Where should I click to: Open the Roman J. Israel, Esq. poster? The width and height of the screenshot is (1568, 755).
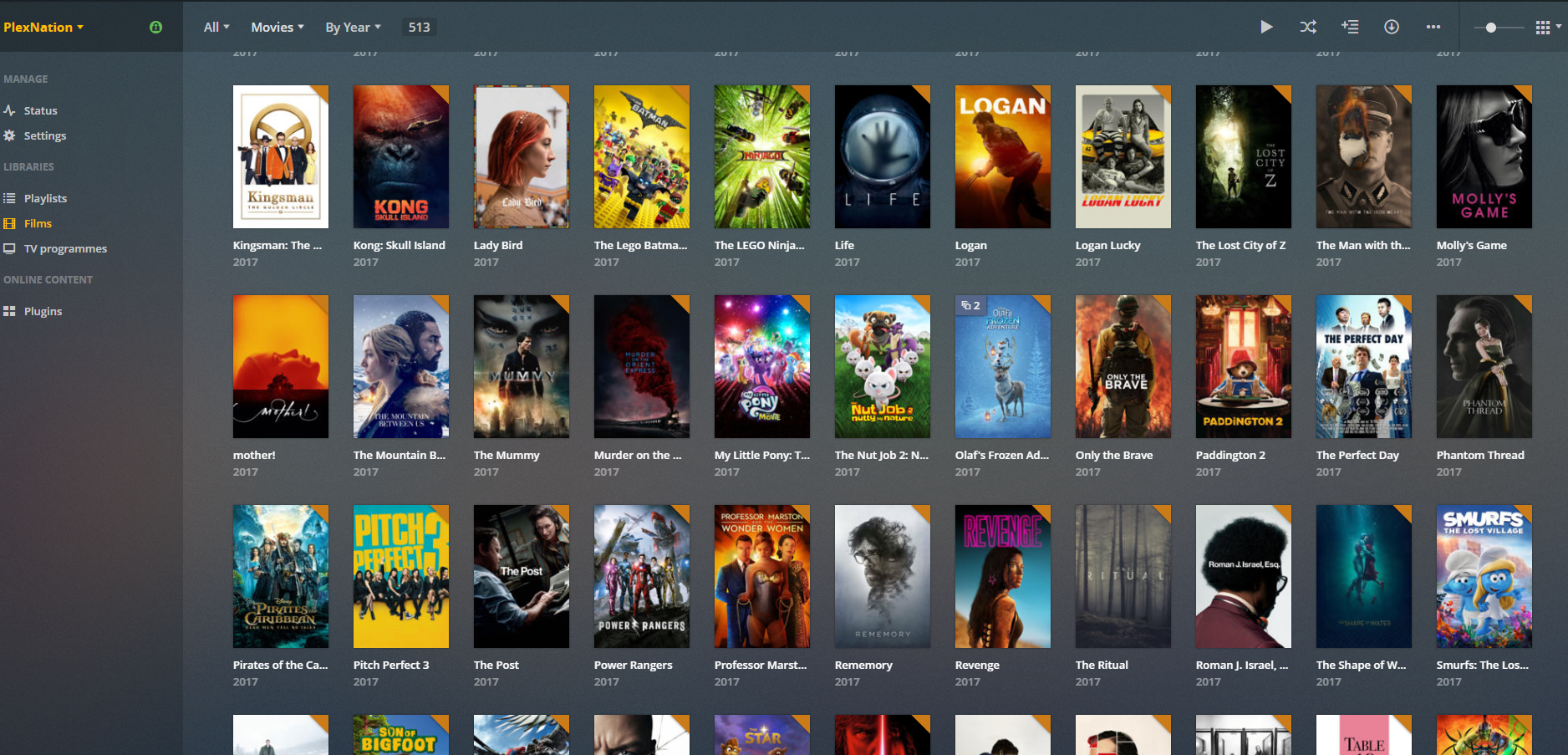(x=1244, y=576)
